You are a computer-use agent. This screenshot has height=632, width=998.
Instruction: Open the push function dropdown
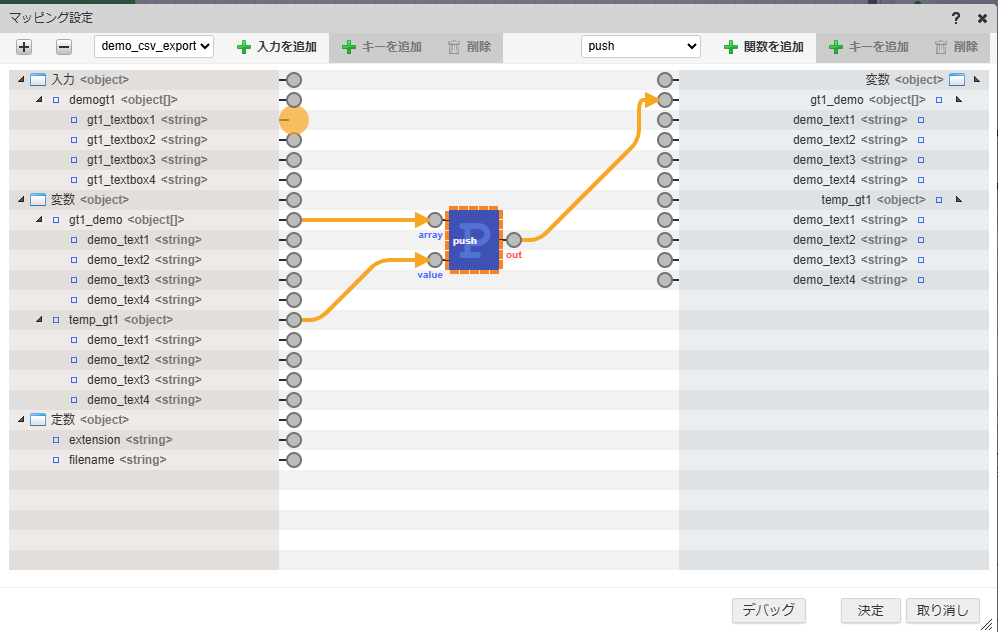tap(641, 46)
